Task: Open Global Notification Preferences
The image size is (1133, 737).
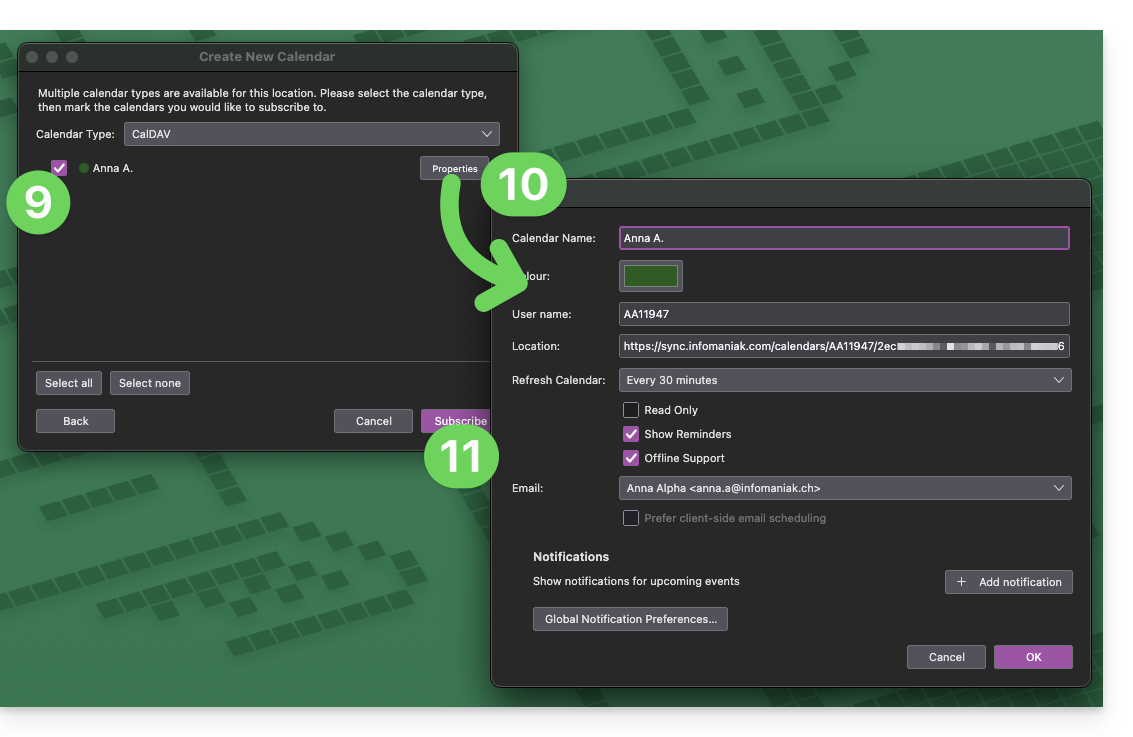Action: coord(630,619)
